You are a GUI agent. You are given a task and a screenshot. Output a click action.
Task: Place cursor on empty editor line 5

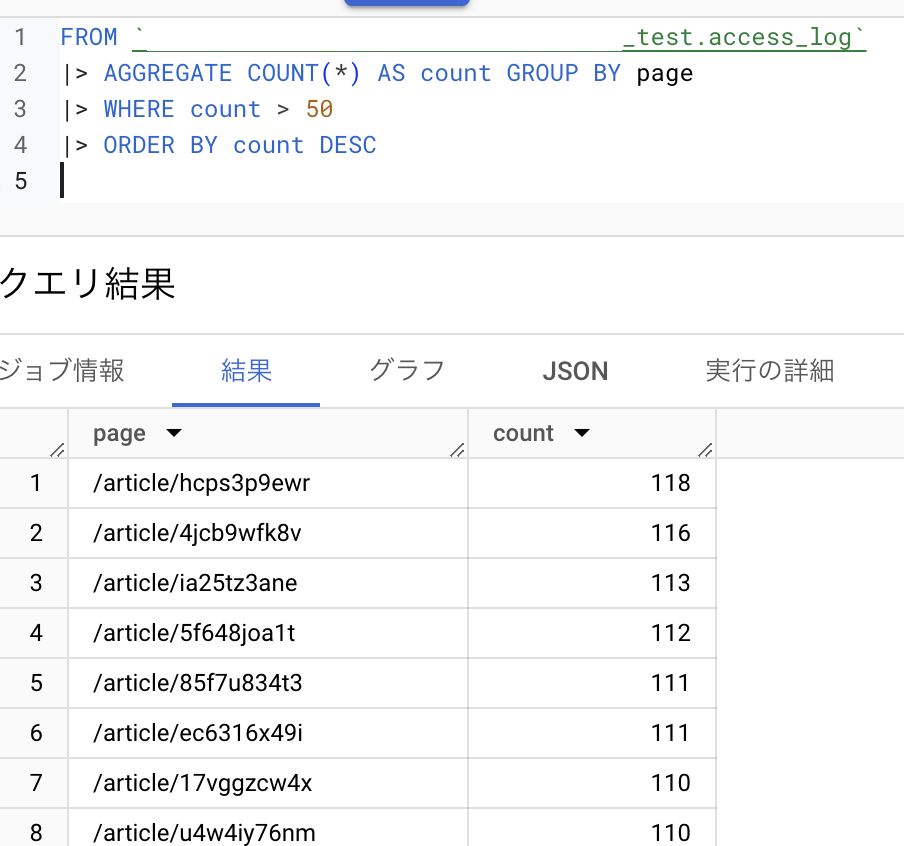click(300, 181)
